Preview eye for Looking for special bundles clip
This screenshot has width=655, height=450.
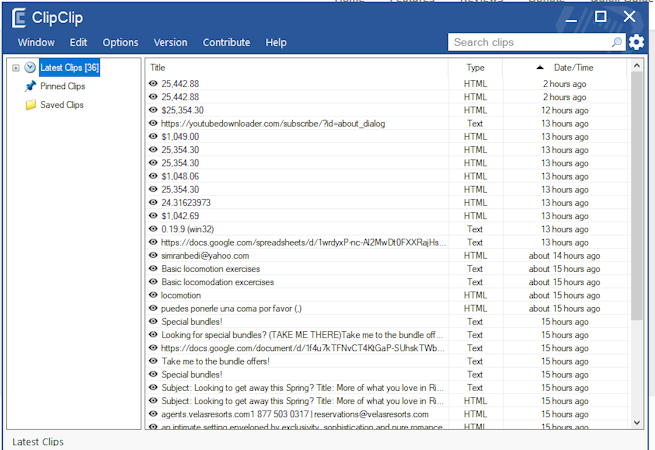[x=153, y=335]
